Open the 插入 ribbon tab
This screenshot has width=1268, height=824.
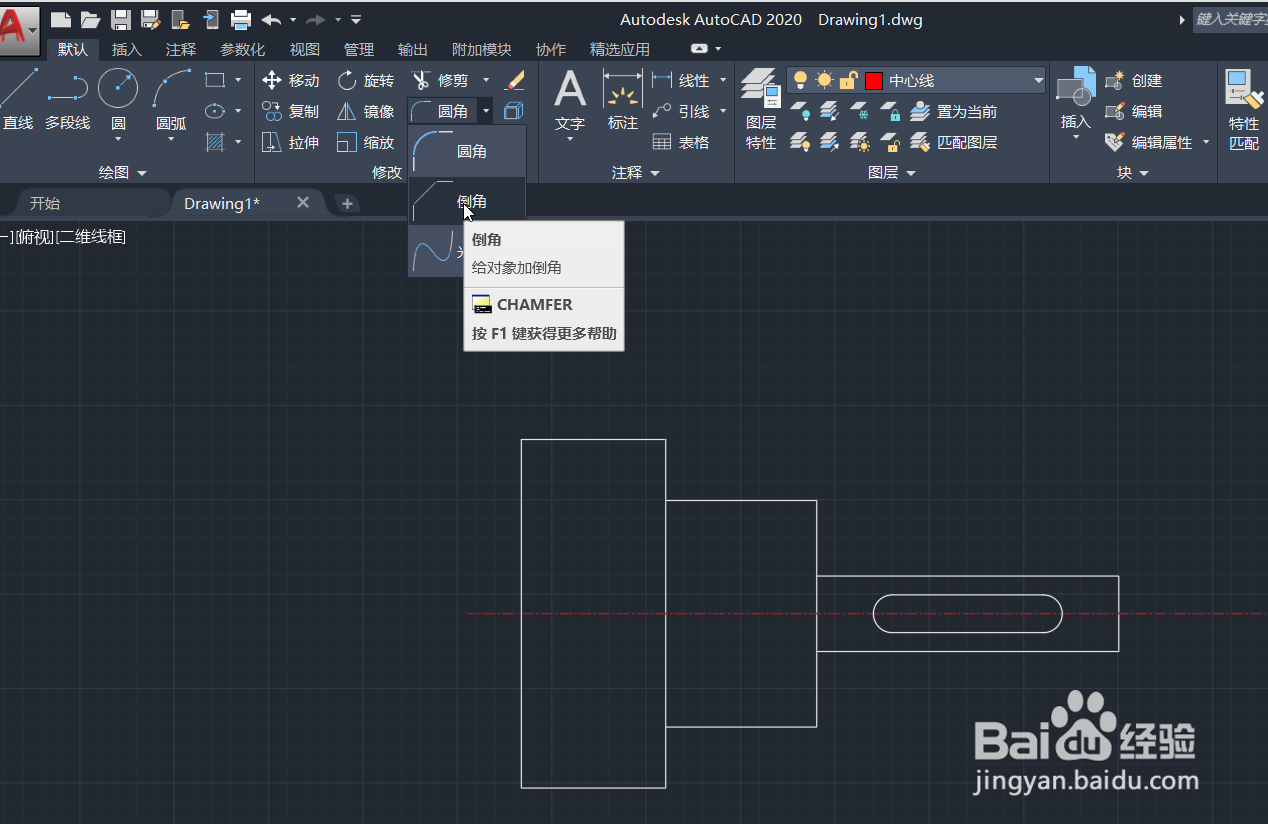127,49
